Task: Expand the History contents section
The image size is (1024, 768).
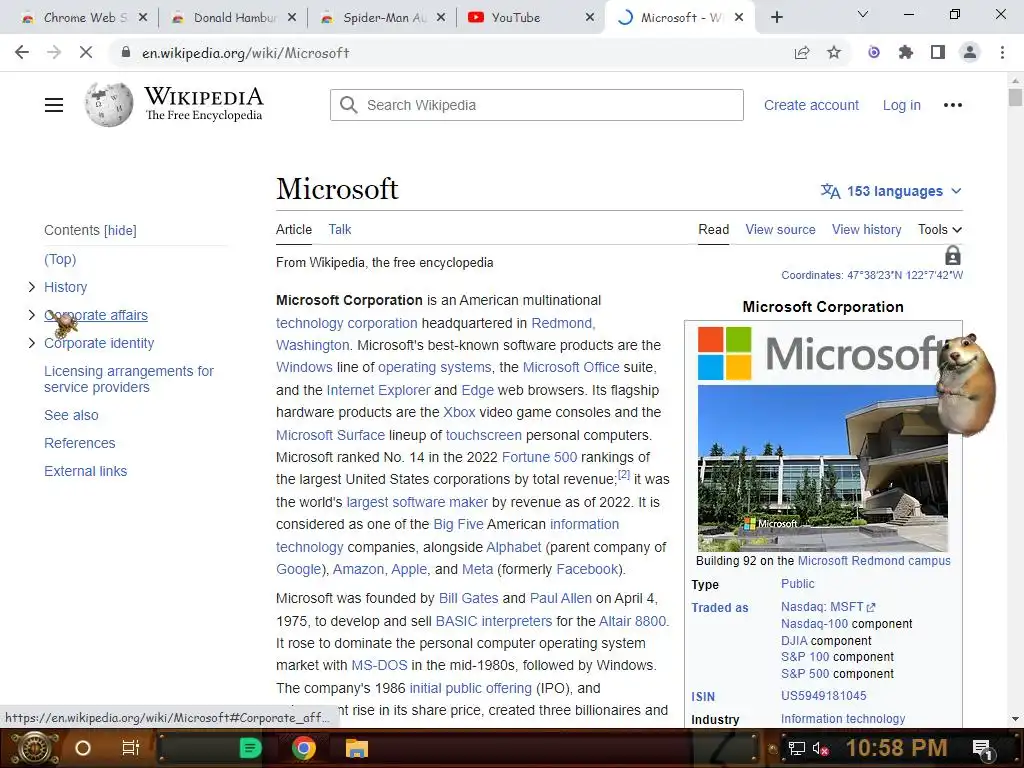Action: click(31, 287)
